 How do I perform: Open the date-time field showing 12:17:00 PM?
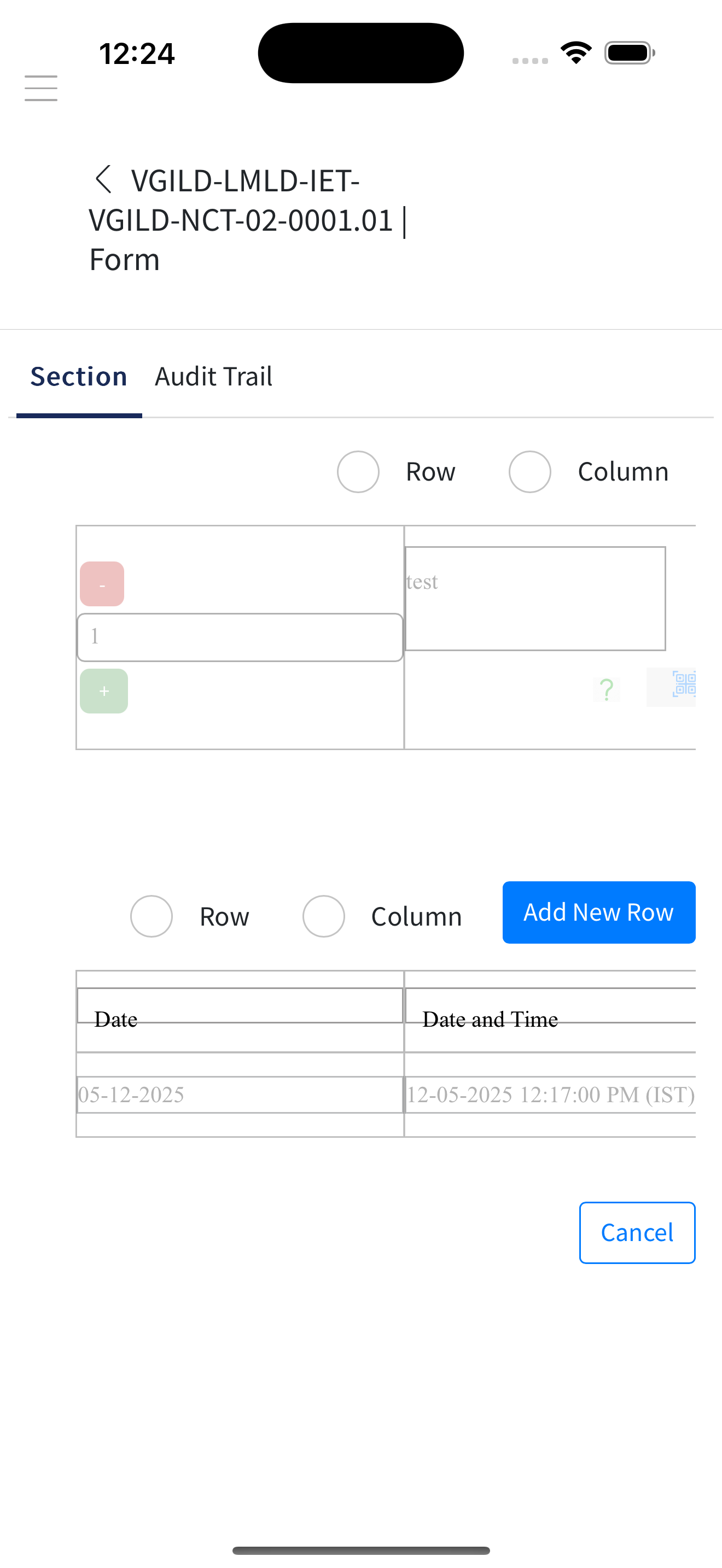(550, 1095)
